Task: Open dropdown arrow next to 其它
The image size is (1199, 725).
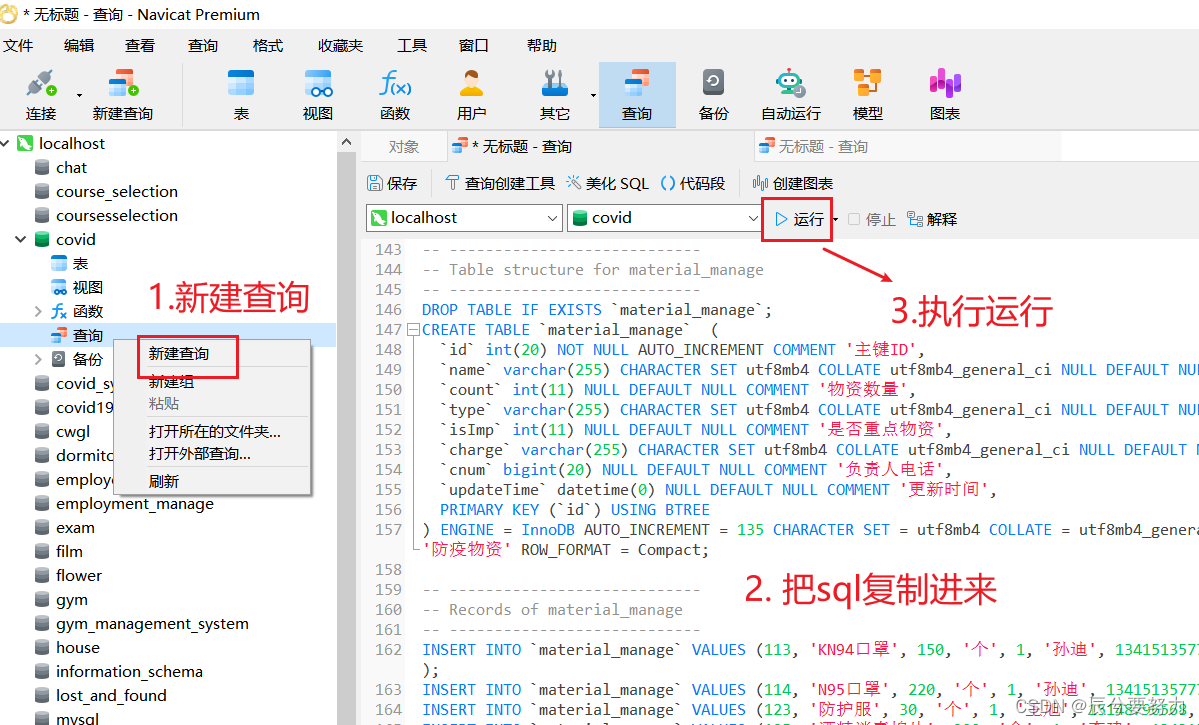Action: pos(593,95)
